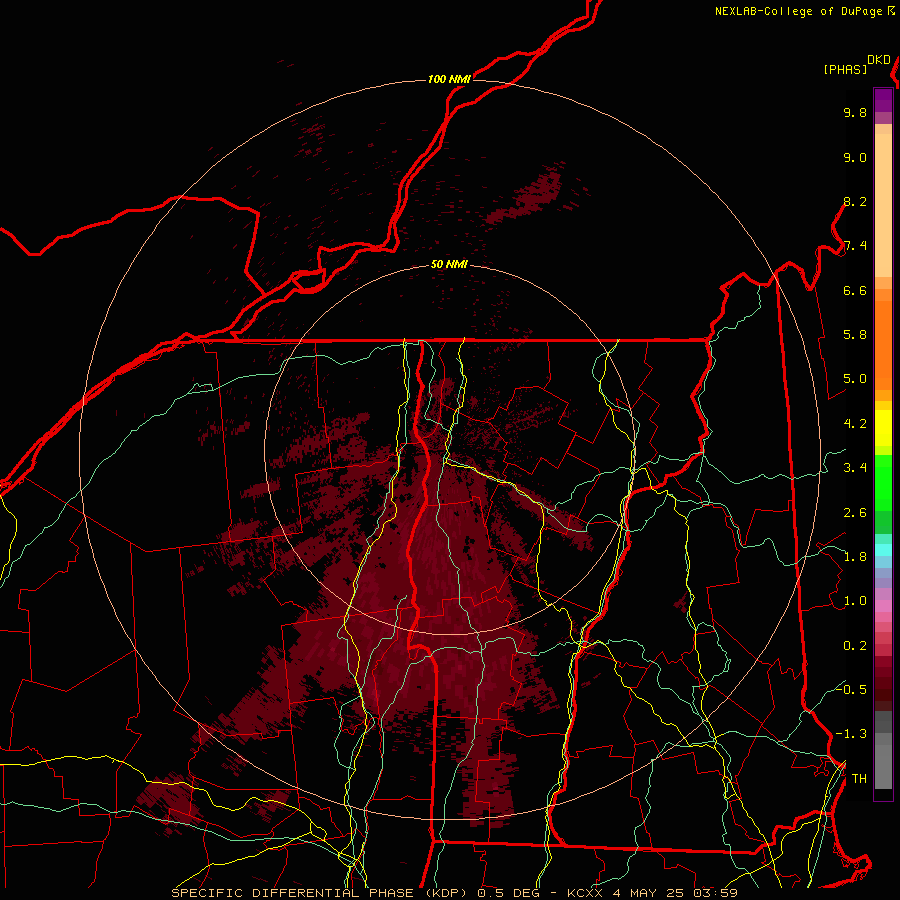
Task: Click the 6.6 legend value
Action: 855,290
